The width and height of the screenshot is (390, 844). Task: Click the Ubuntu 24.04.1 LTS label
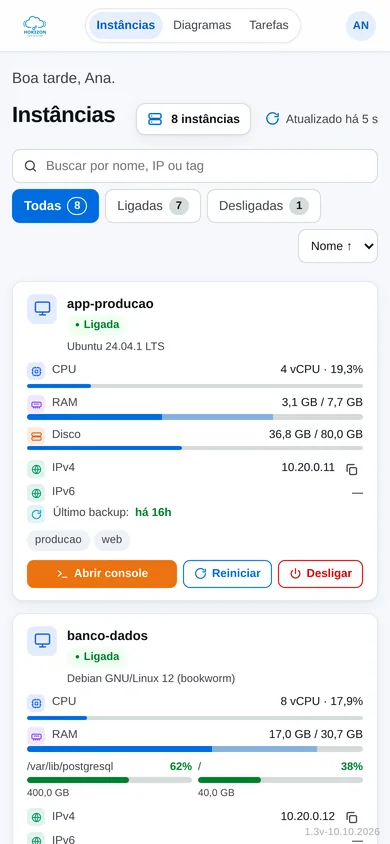pyautogui.click(x=116, y=347)
